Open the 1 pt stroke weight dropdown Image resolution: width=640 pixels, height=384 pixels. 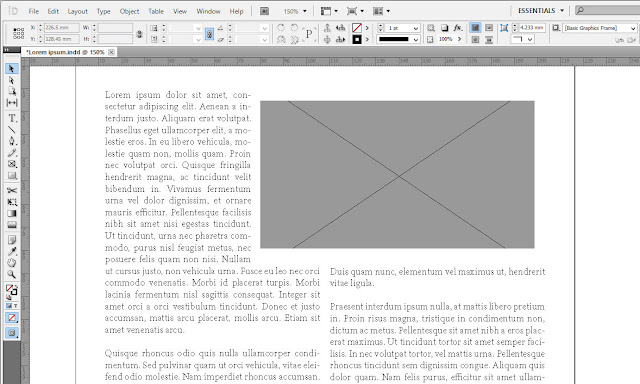point(416,28)
